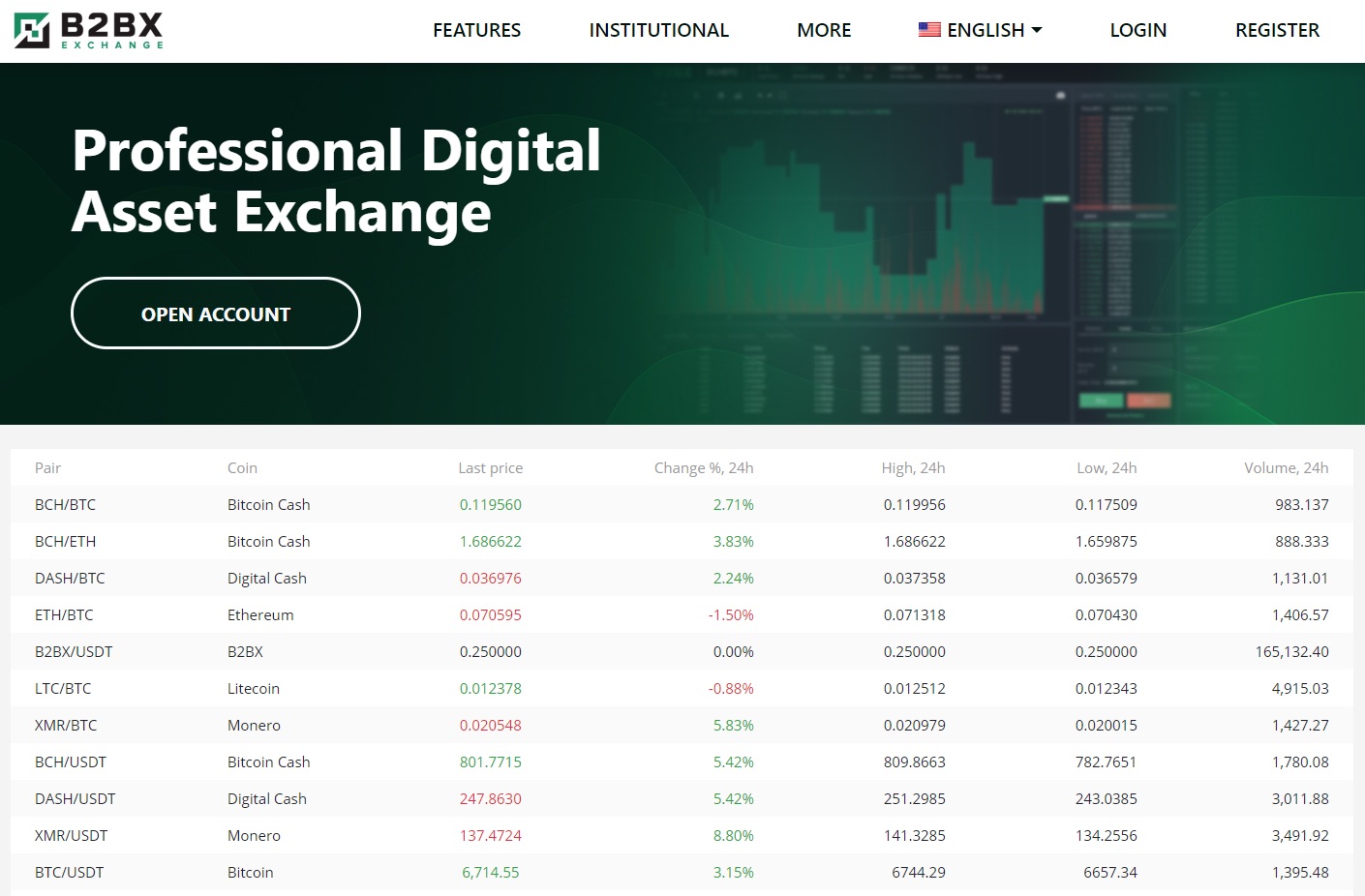Open the Institutional menu item
This screenshot has height=896, width=1365.
click(658, 31)
